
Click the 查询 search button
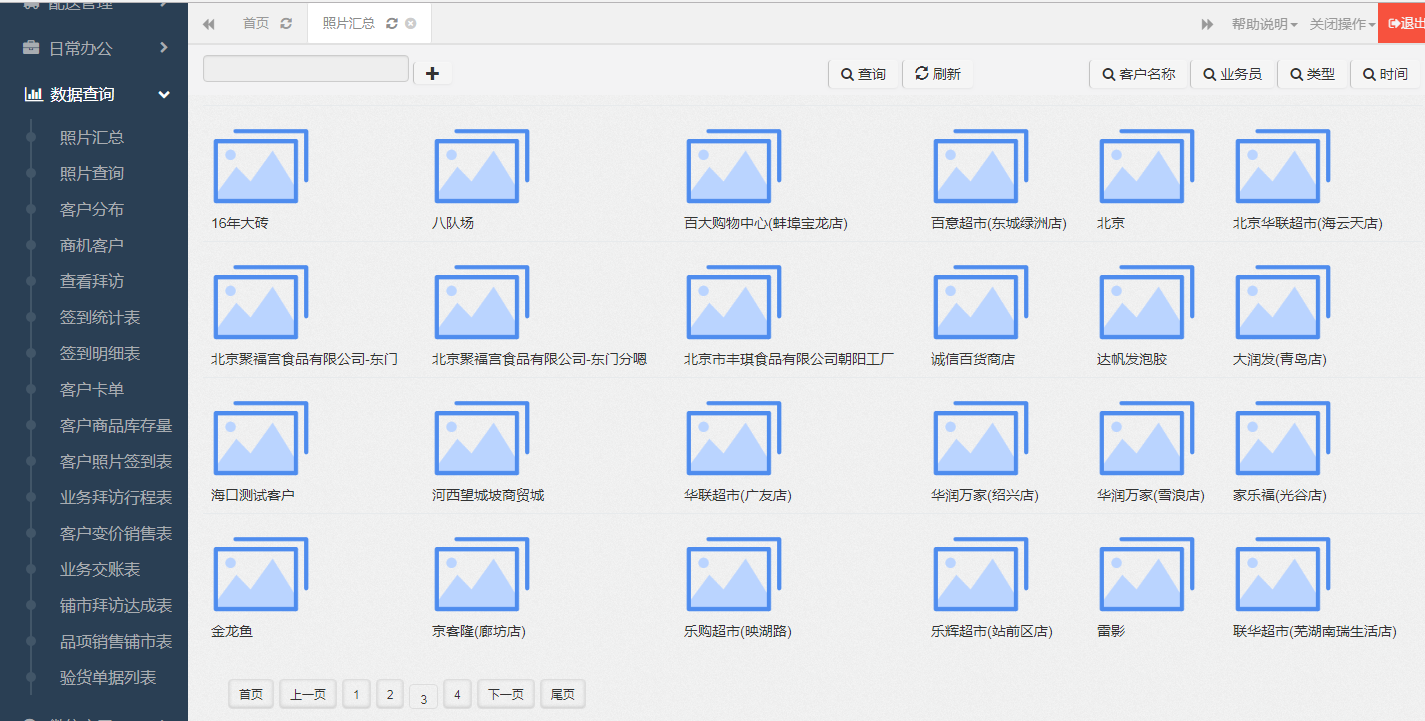click(863, 74)
